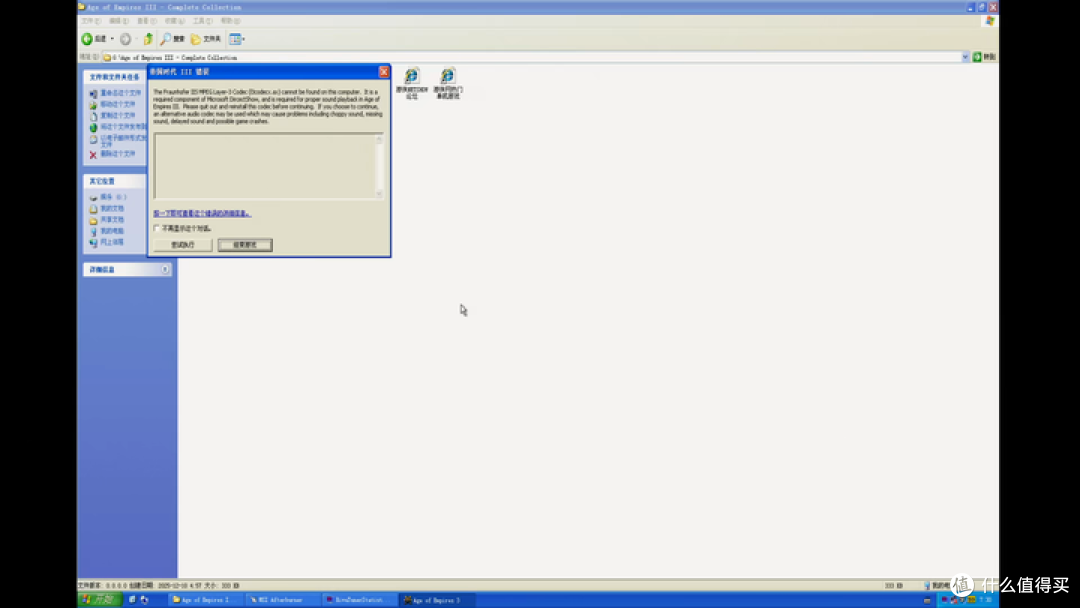The image size is (1080, 608).
Task: Expand the Details (详细信息) panel chevron
Action: tap(165, 270)
